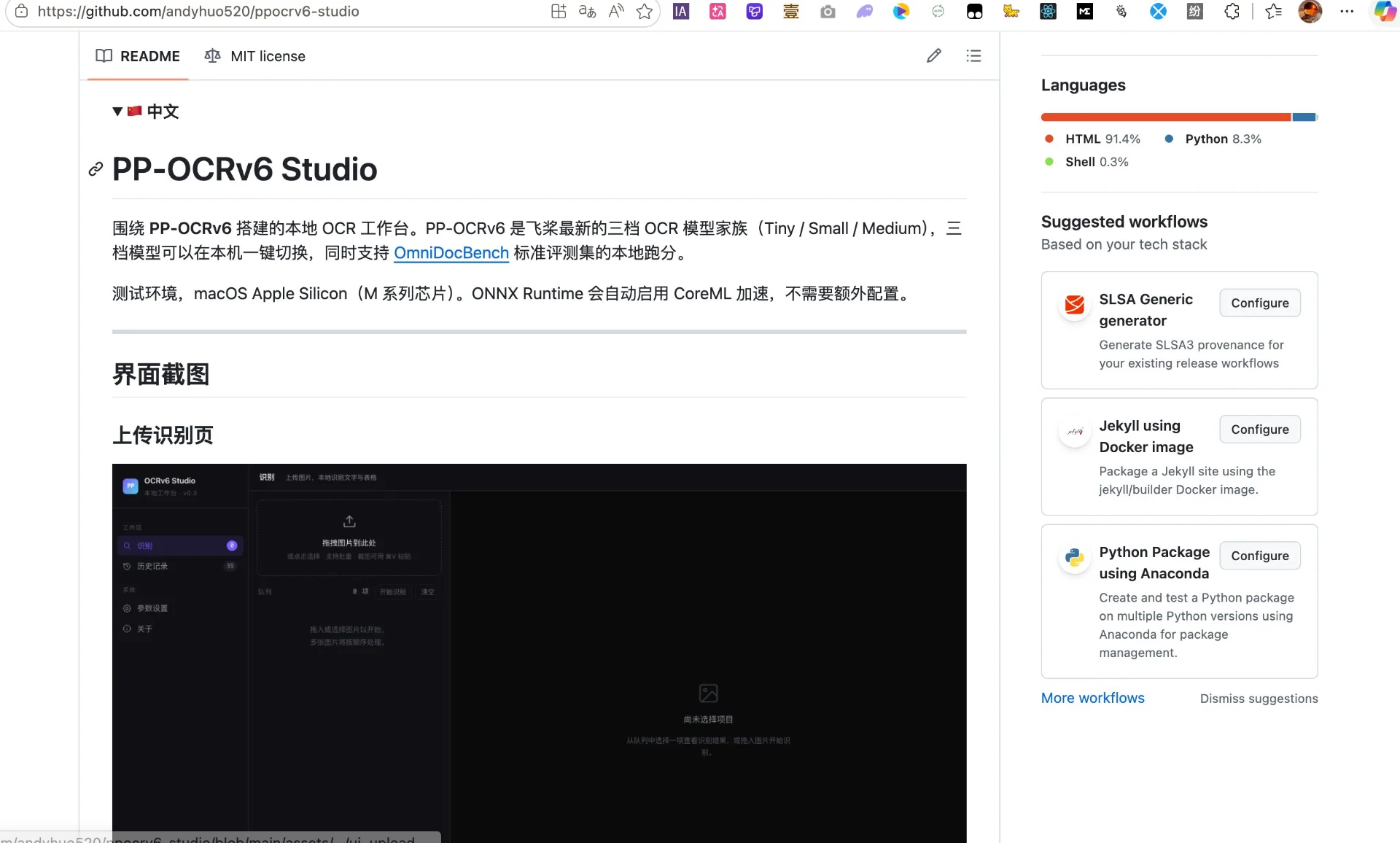Click the purple chat extension icon

[755, 11]
